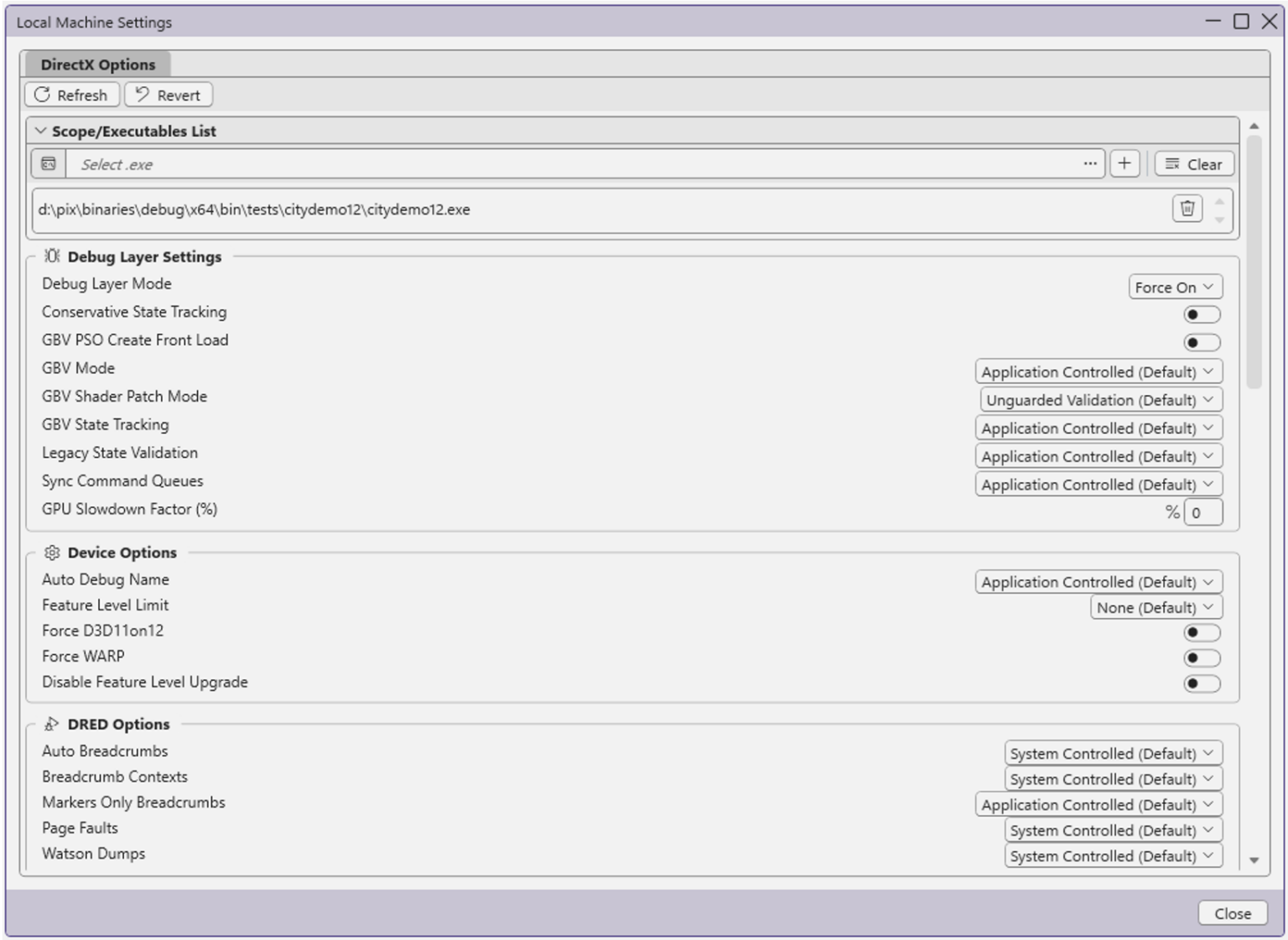Image resolution: width=1288 pixels, height=940 pixels.
Task: Click the Close button
Action: tap(1232, 913)
